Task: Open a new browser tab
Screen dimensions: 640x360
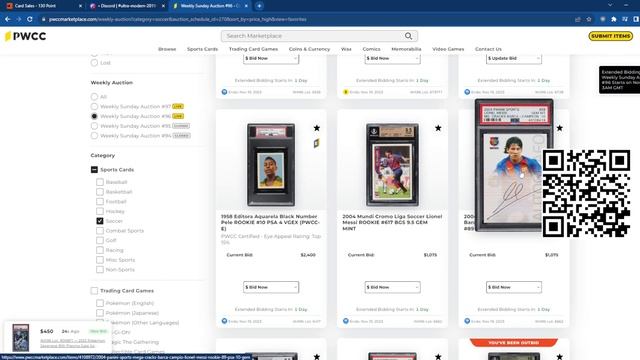Action: [x=259, y=6]
